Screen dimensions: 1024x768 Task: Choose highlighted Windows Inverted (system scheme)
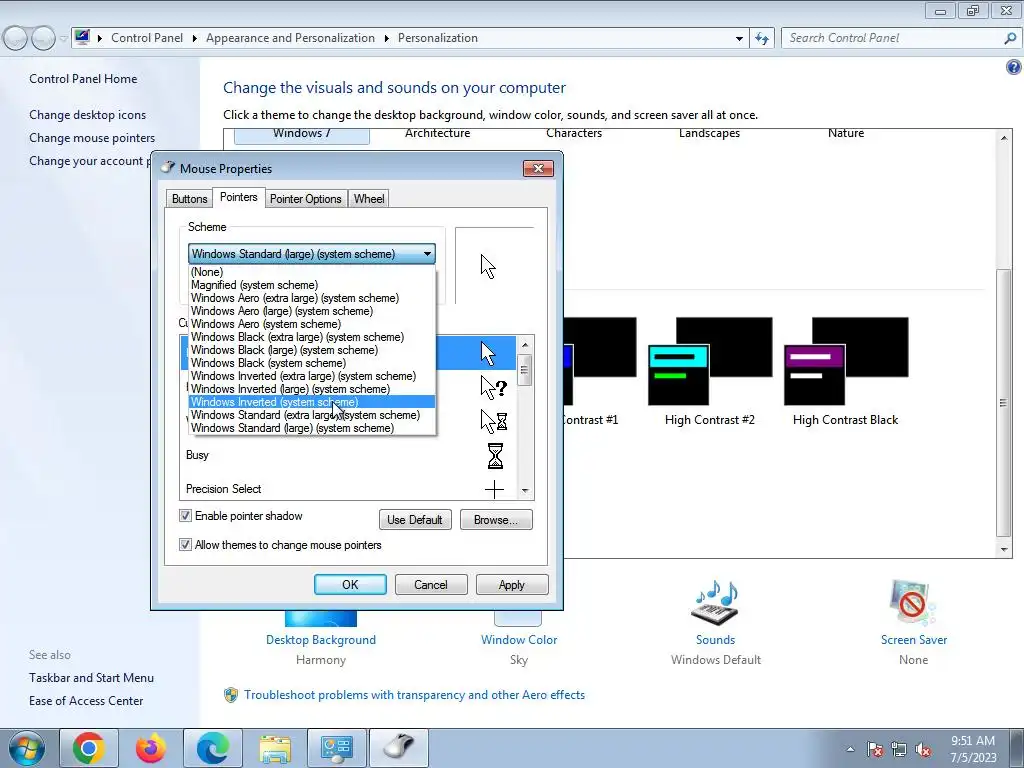tap(312, 402)
